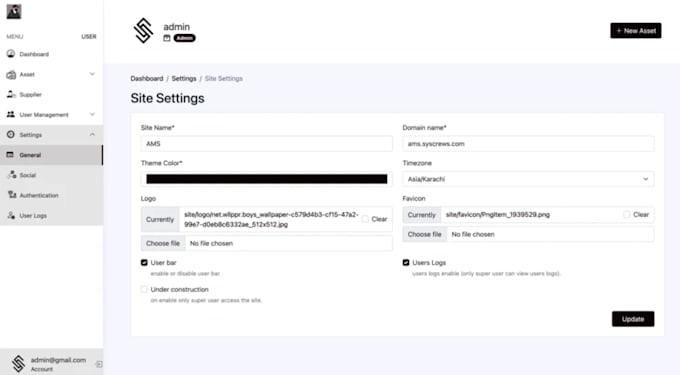
Task: Expand the User Management chevron
Action: point(92,114)
